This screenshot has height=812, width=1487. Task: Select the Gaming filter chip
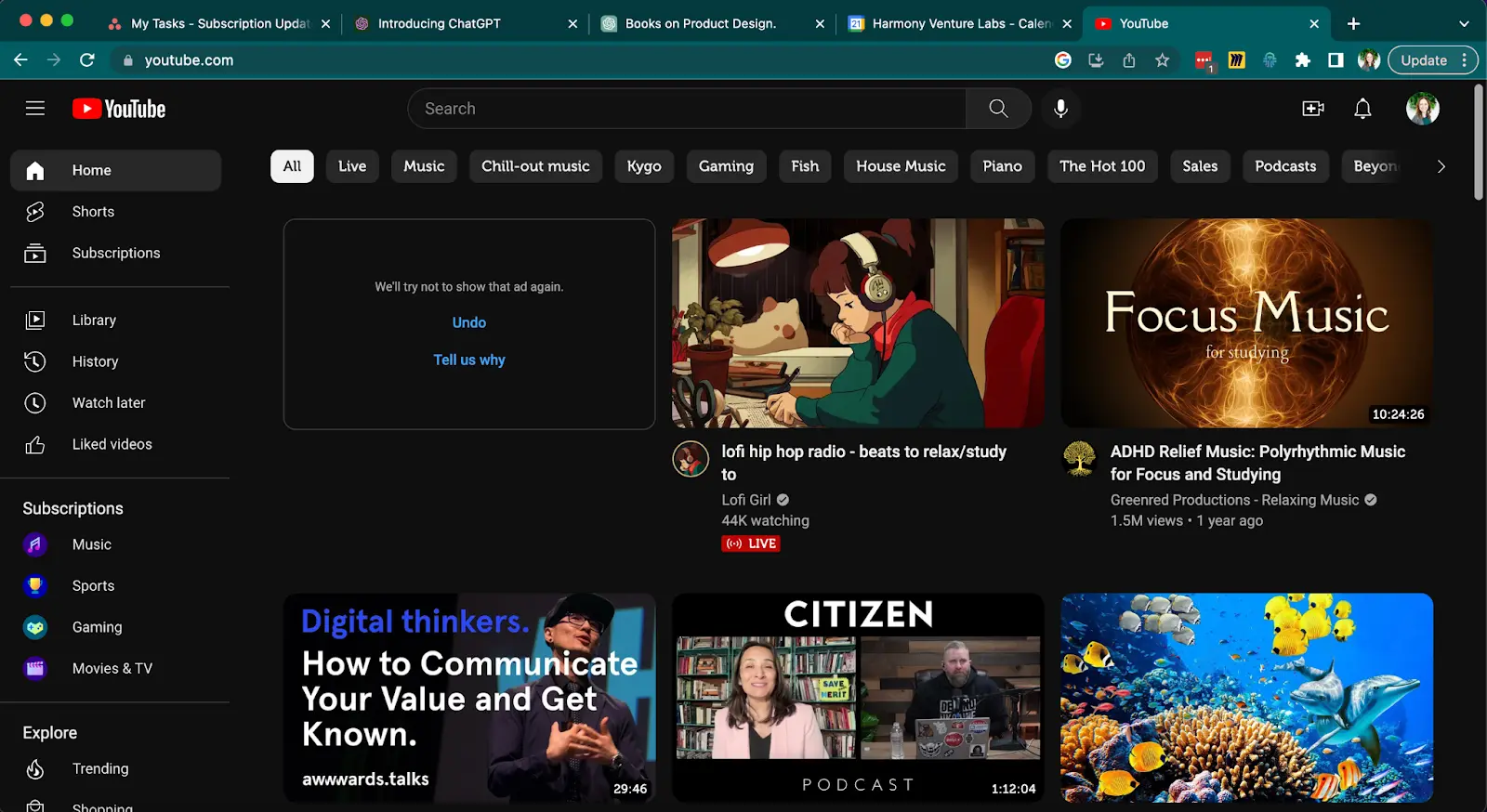pyautogui.click(x=726, y=166)
